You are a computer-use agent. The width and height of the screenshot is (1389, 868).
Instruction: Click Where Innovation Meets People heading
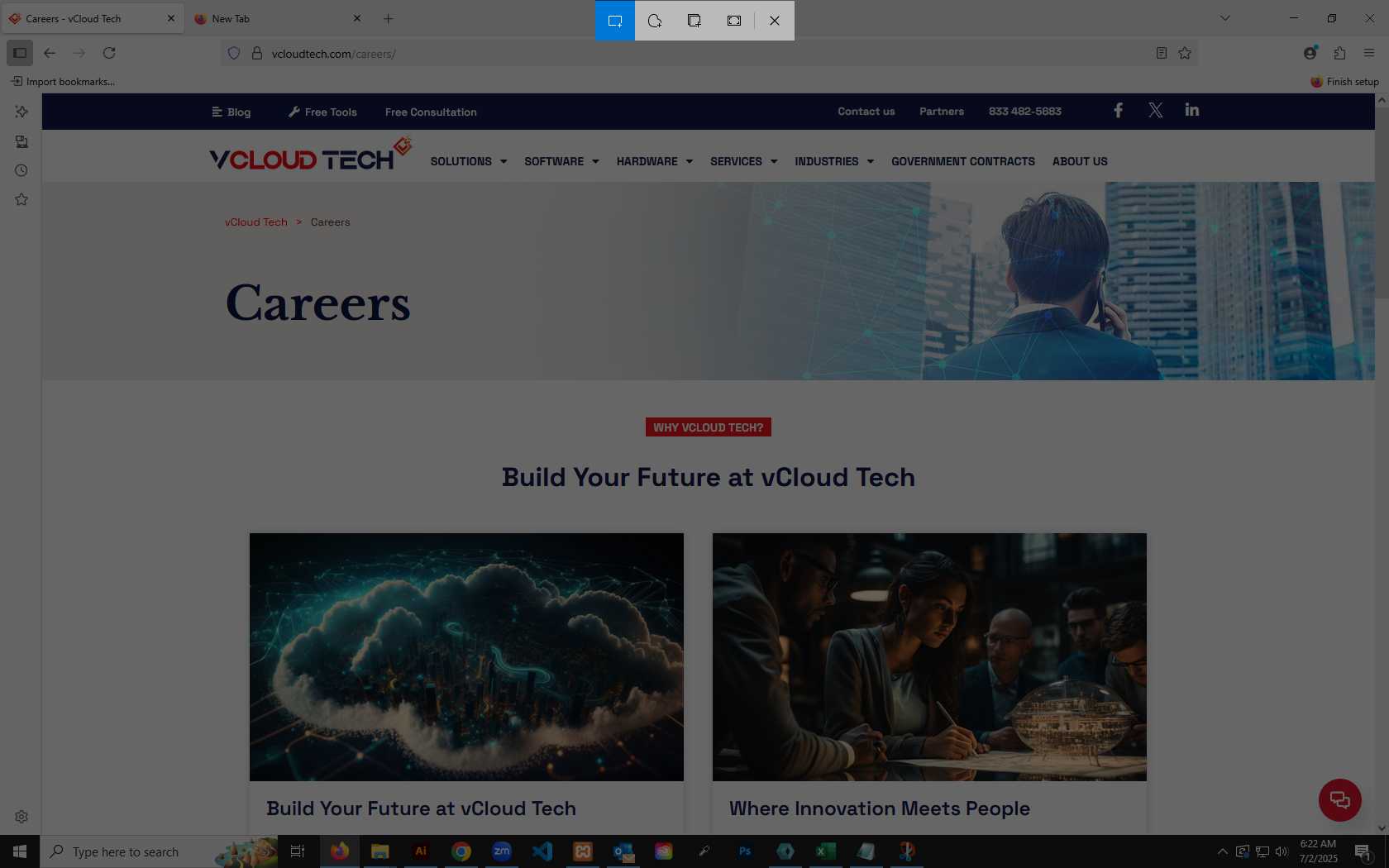880,808
